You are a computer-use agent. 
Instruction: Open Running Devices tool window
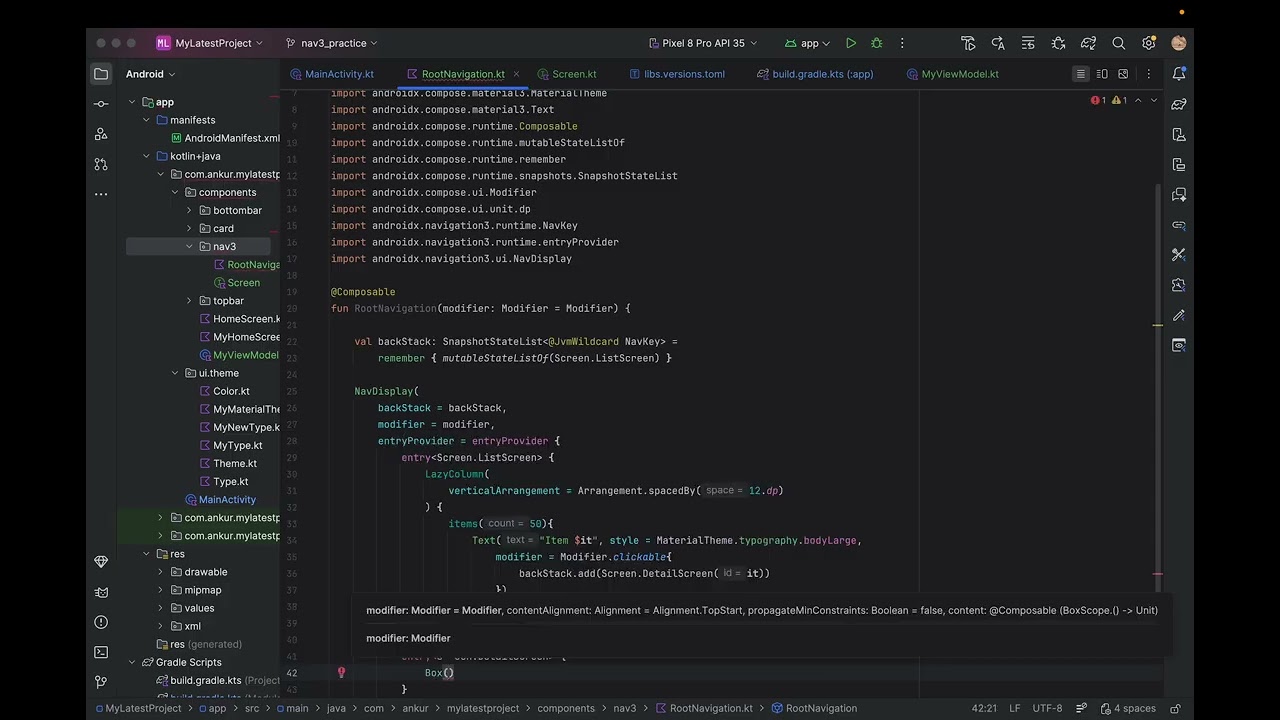(x=1179, y=164)
